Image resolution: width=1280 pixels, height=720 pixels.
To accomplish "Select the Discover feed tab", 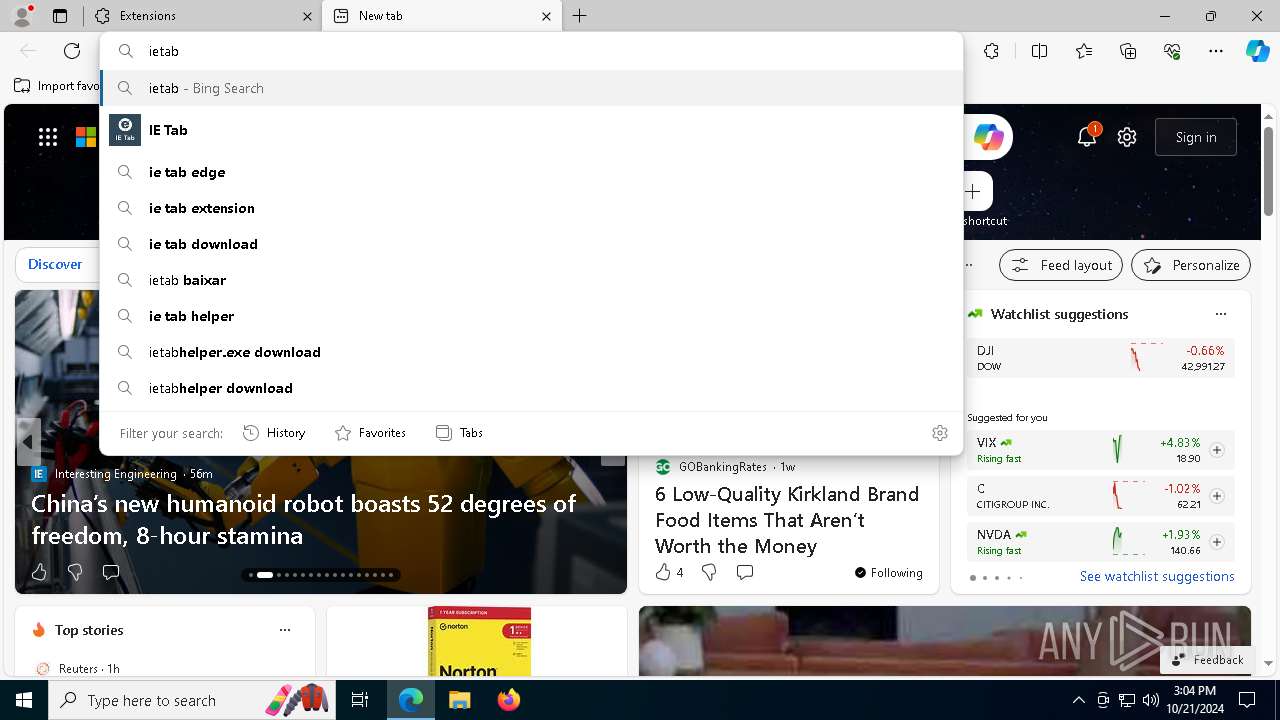I will tap(55, 264).
